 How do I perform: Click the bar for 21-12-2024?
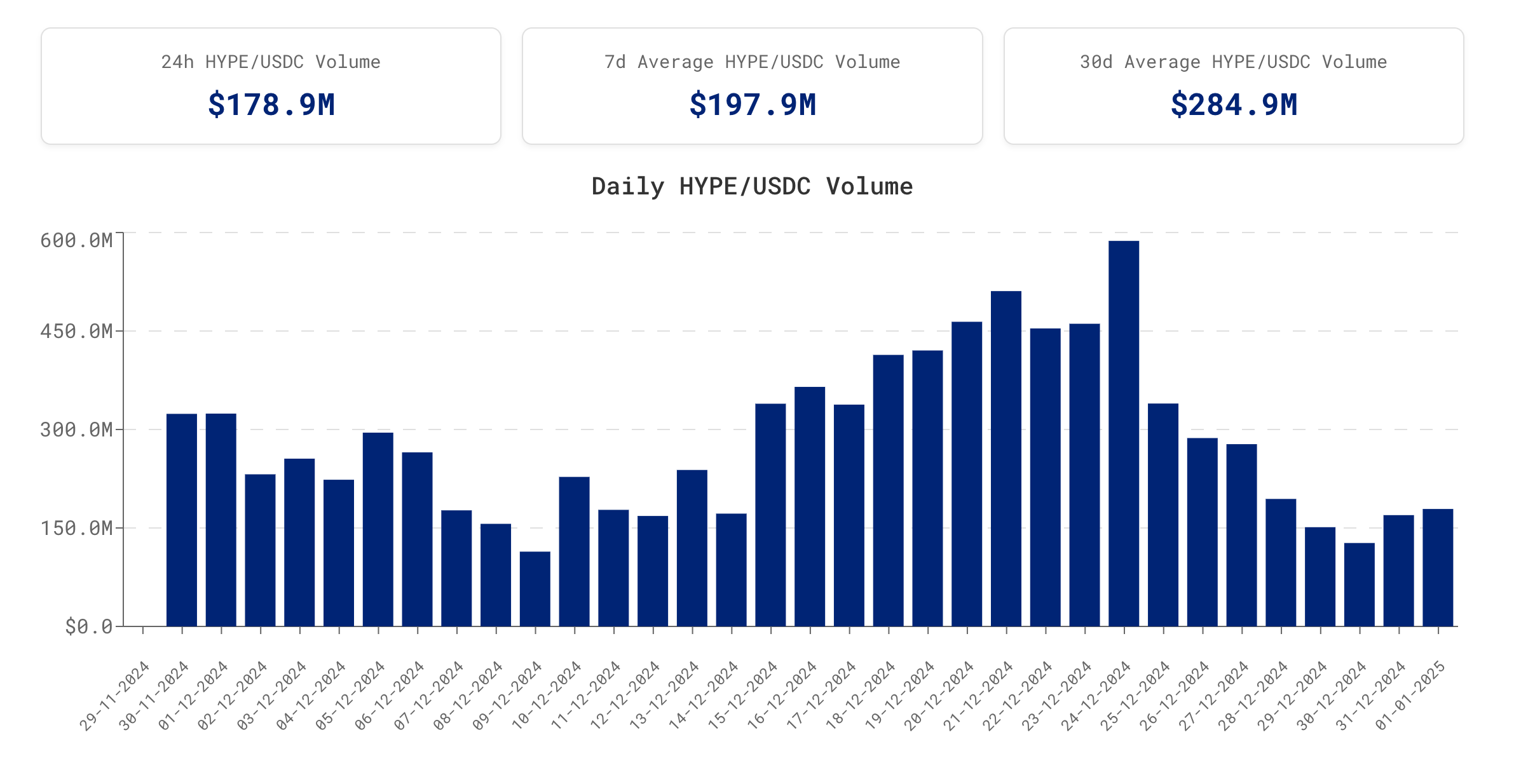click(1006, 459)
